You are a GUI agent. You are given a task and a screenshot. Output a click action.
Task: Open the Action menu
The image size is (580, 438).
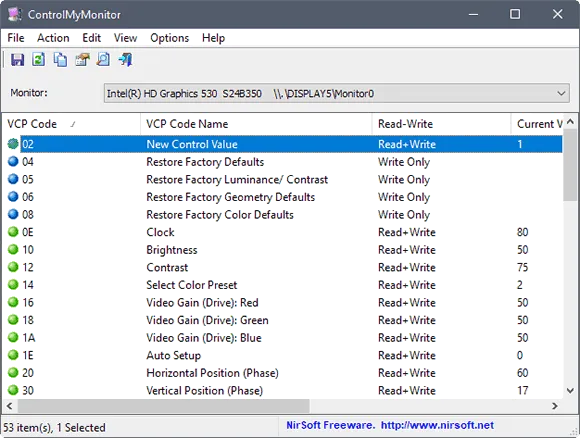tap(53, 38)
